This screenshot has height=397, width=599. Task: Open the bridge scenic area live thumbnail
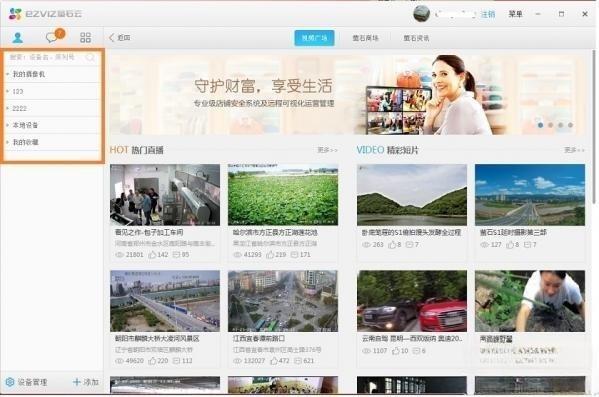coord(165,301)
